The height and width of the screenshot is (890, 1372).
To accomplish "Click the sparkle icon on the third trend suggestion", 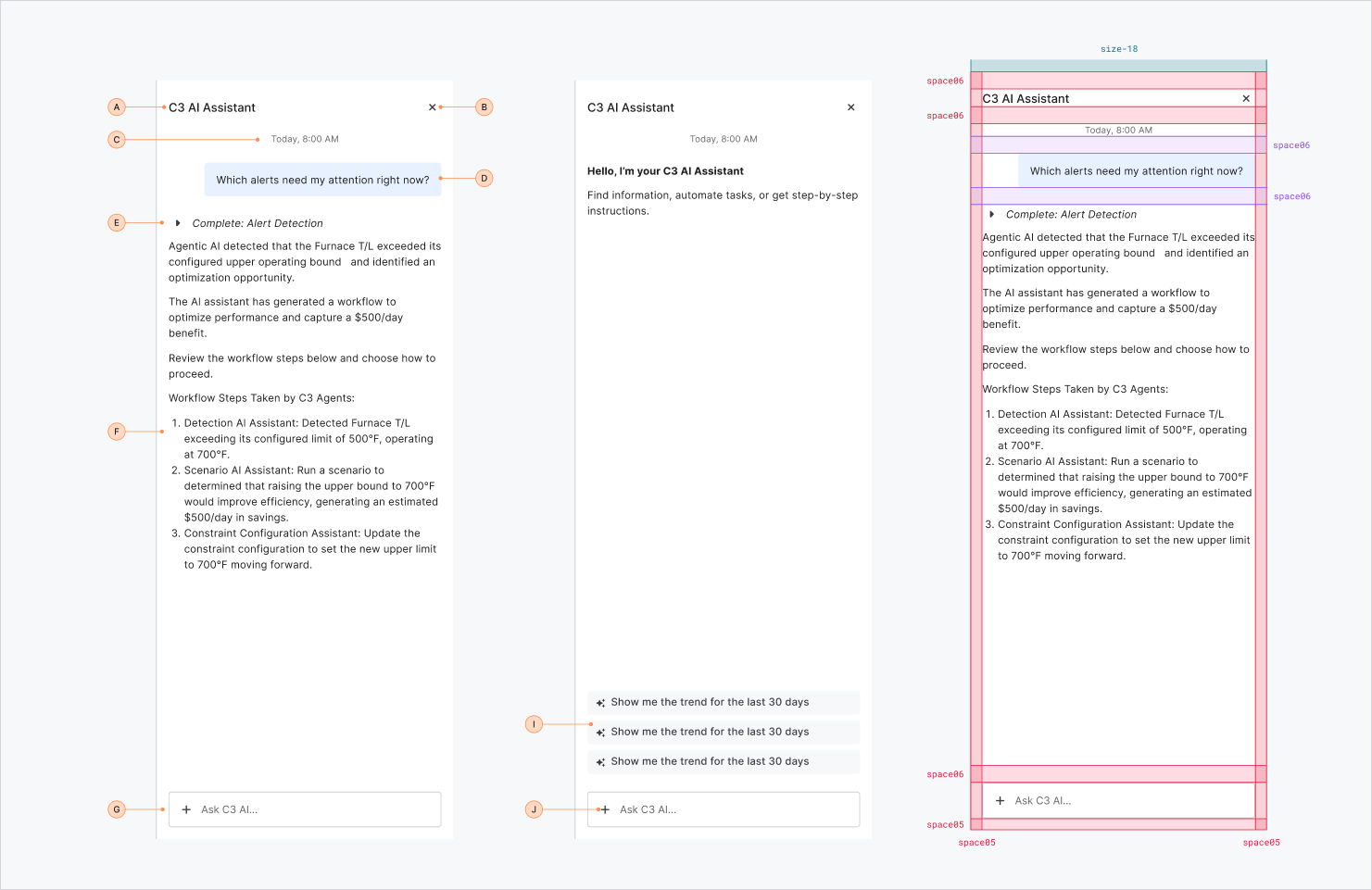I will 600,761.
